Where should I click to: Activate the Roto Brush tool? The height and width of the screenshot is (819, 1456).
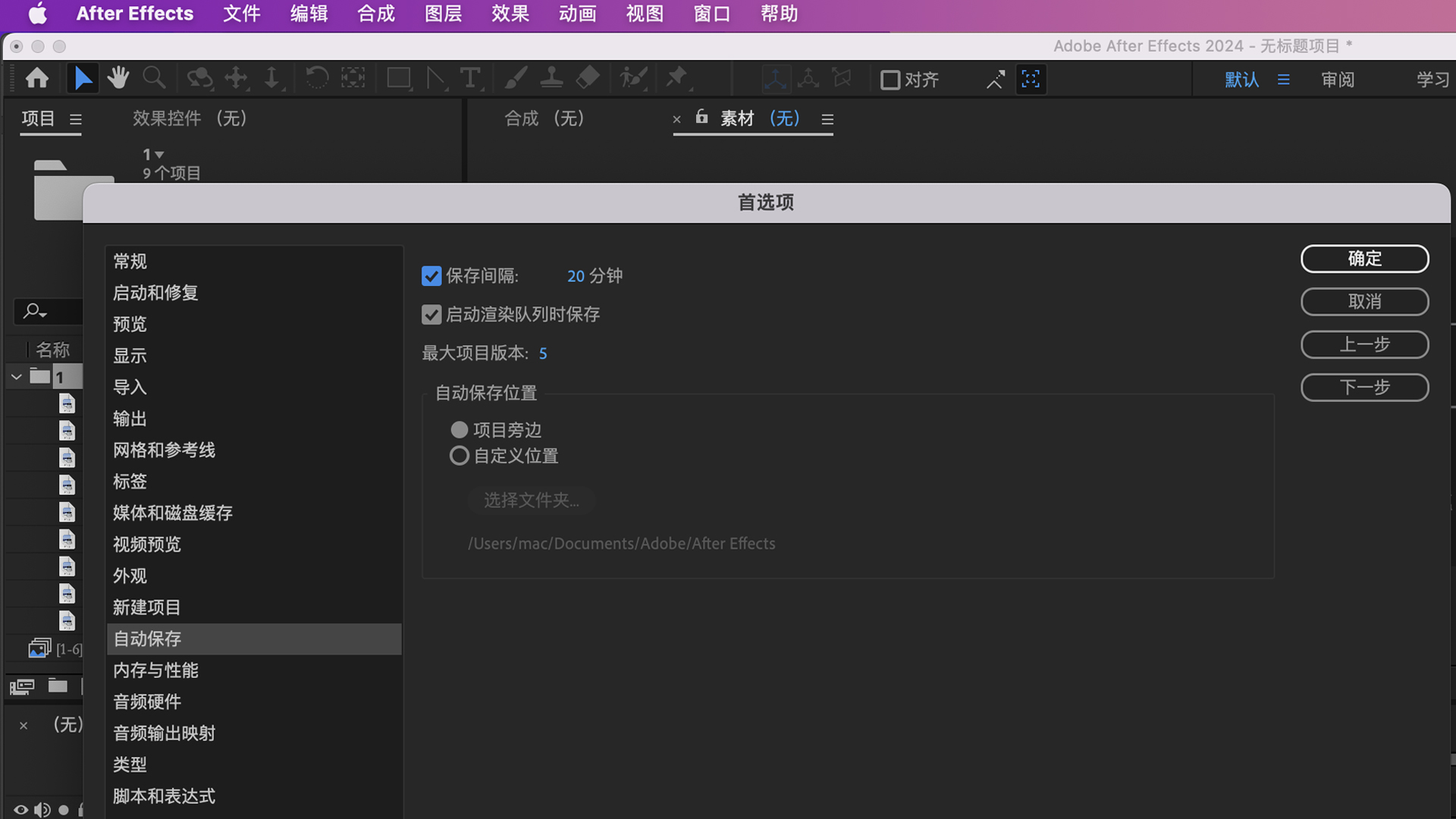[634, 78]
